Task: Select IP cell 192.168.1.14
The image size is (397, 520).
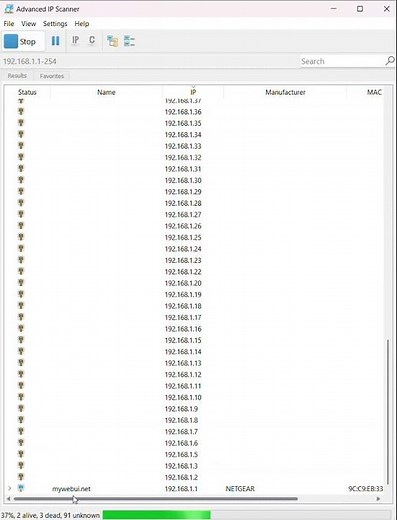Action: [x=183, y=352]
